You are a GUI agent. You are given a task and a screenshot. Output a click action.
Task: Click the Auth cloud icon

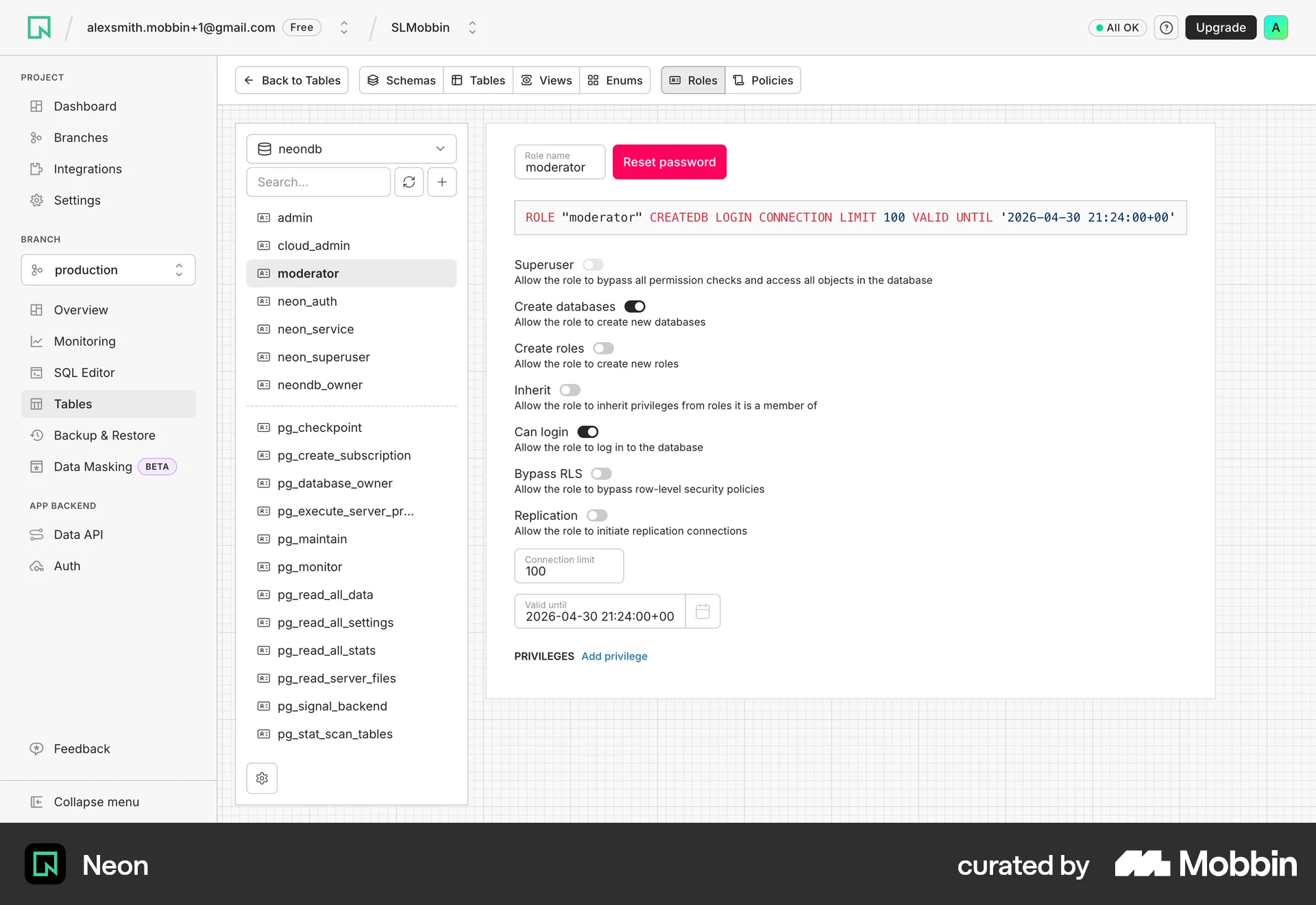click(36, 566)
